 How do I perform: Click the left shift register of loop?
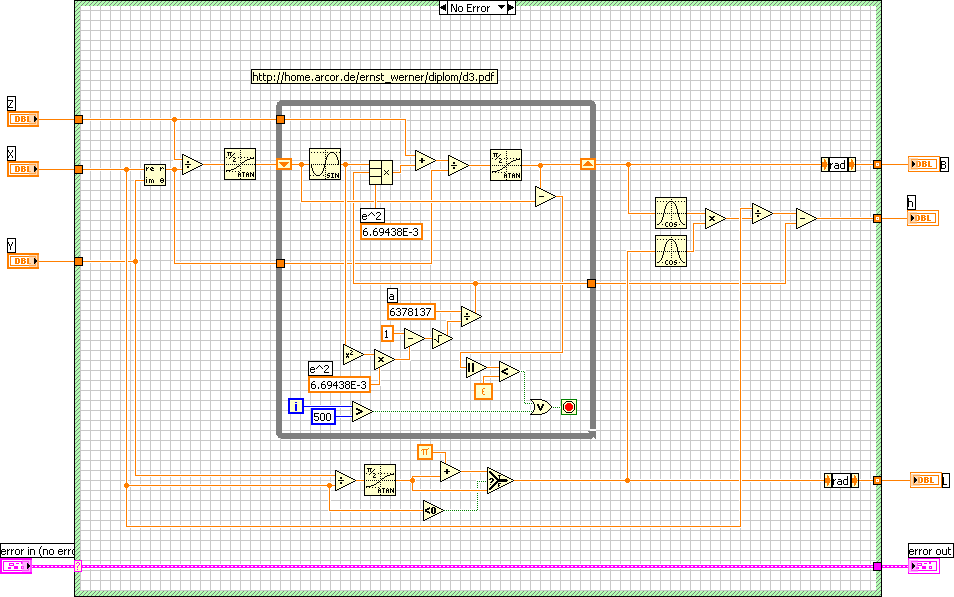pyautogui.click(x=283, y=164)
